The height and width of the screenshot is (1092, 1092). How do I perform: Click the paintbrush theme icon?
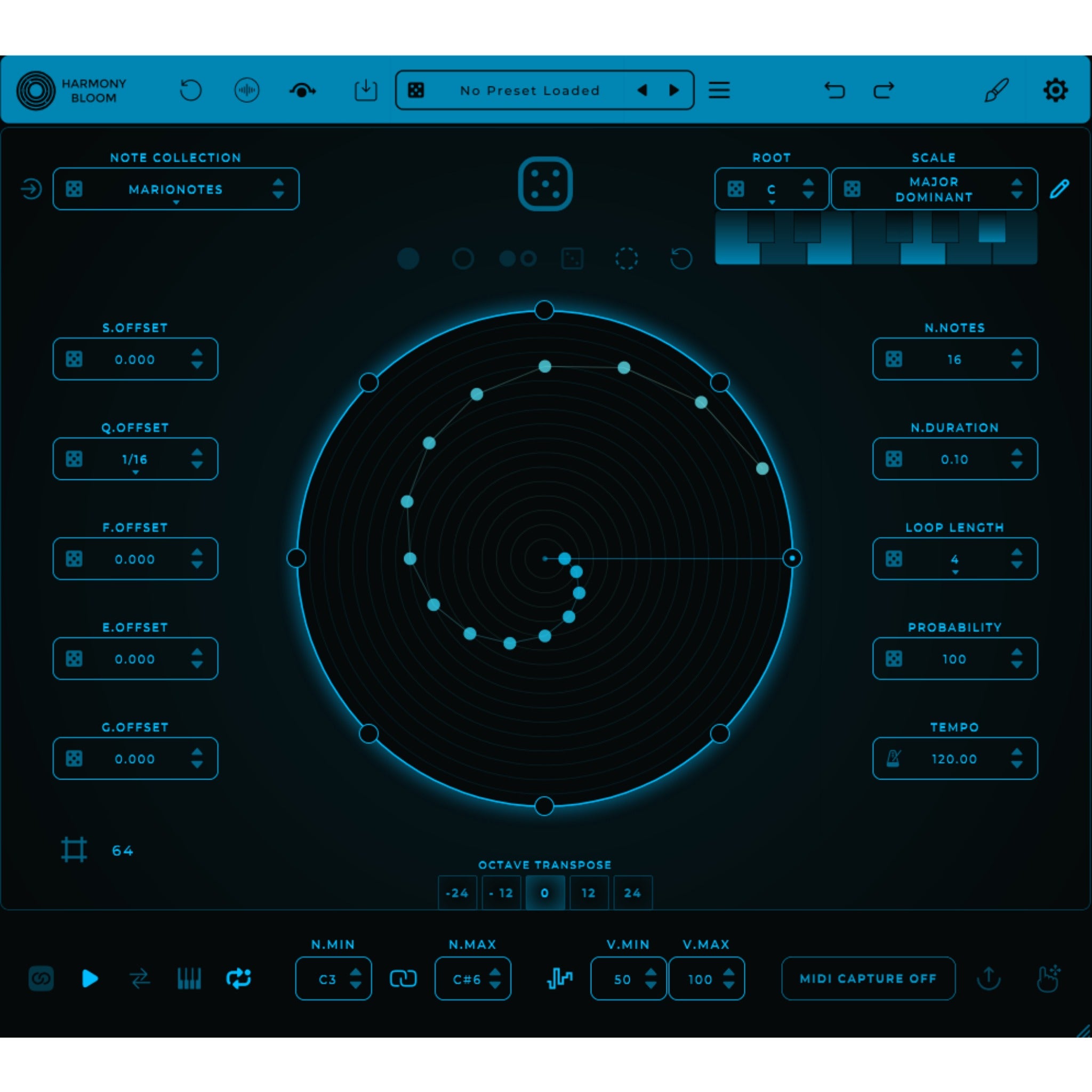point(996,91)
